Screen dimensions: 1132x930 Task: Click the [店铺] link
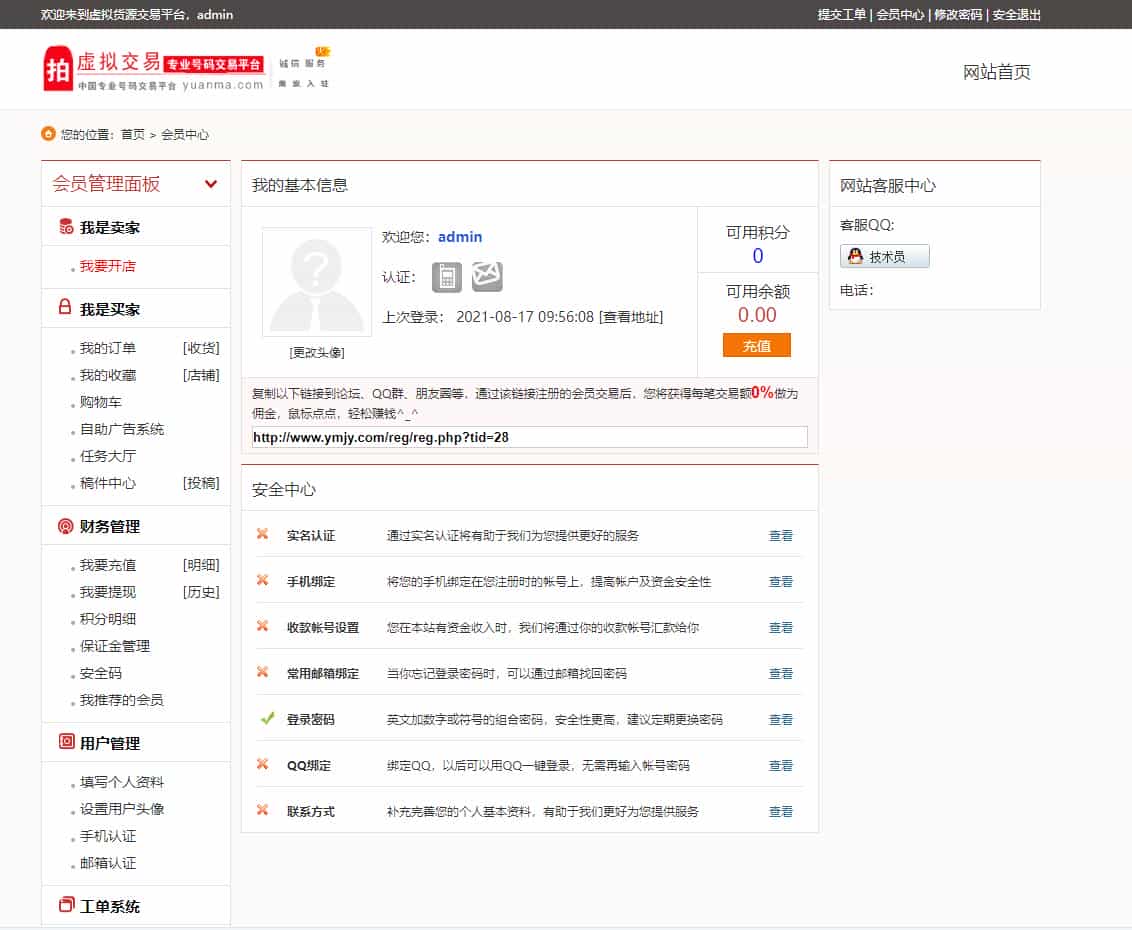coord(201,375)
